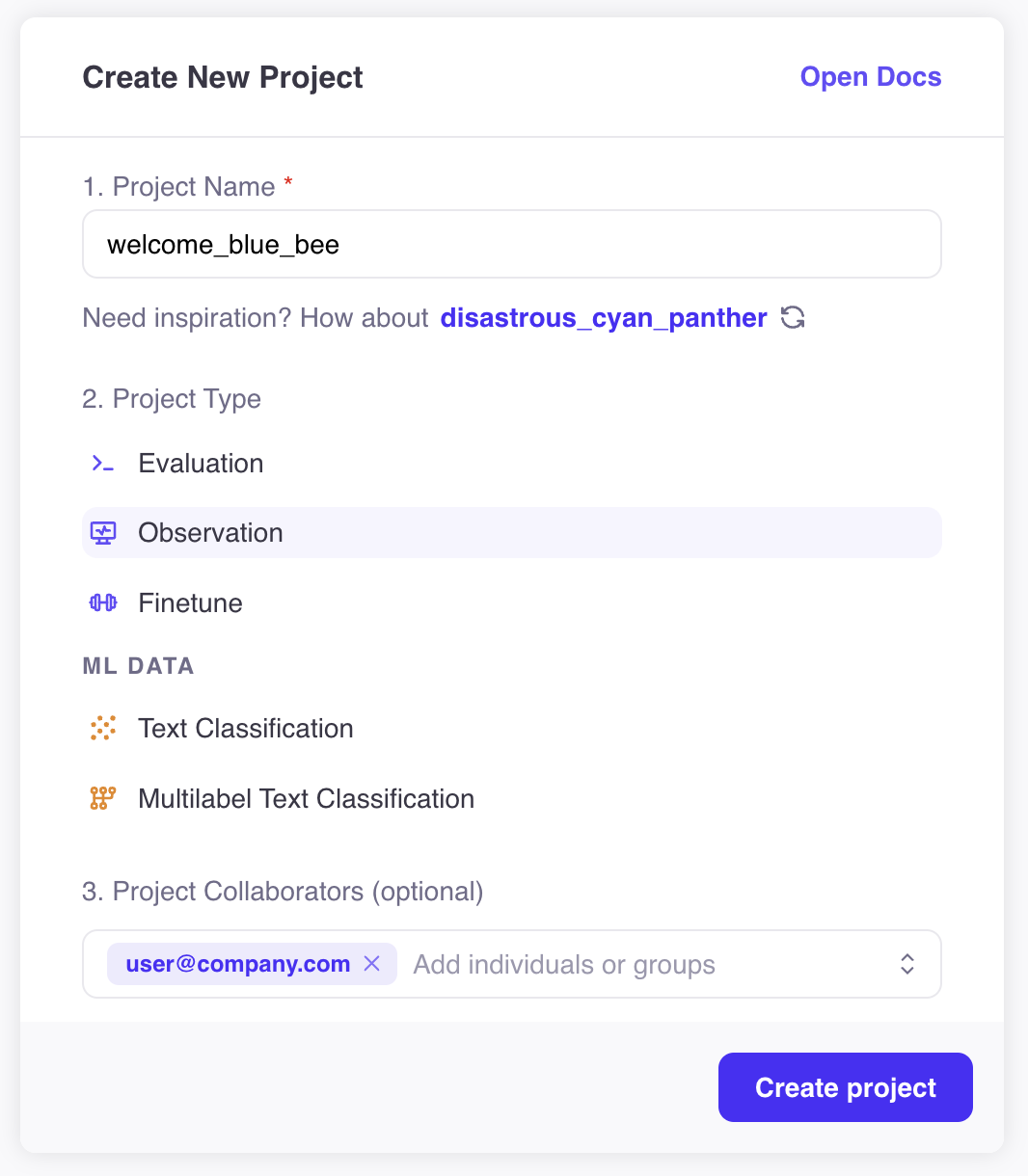
Task: Choose the Finetune project type
Action: coord(512,602)
